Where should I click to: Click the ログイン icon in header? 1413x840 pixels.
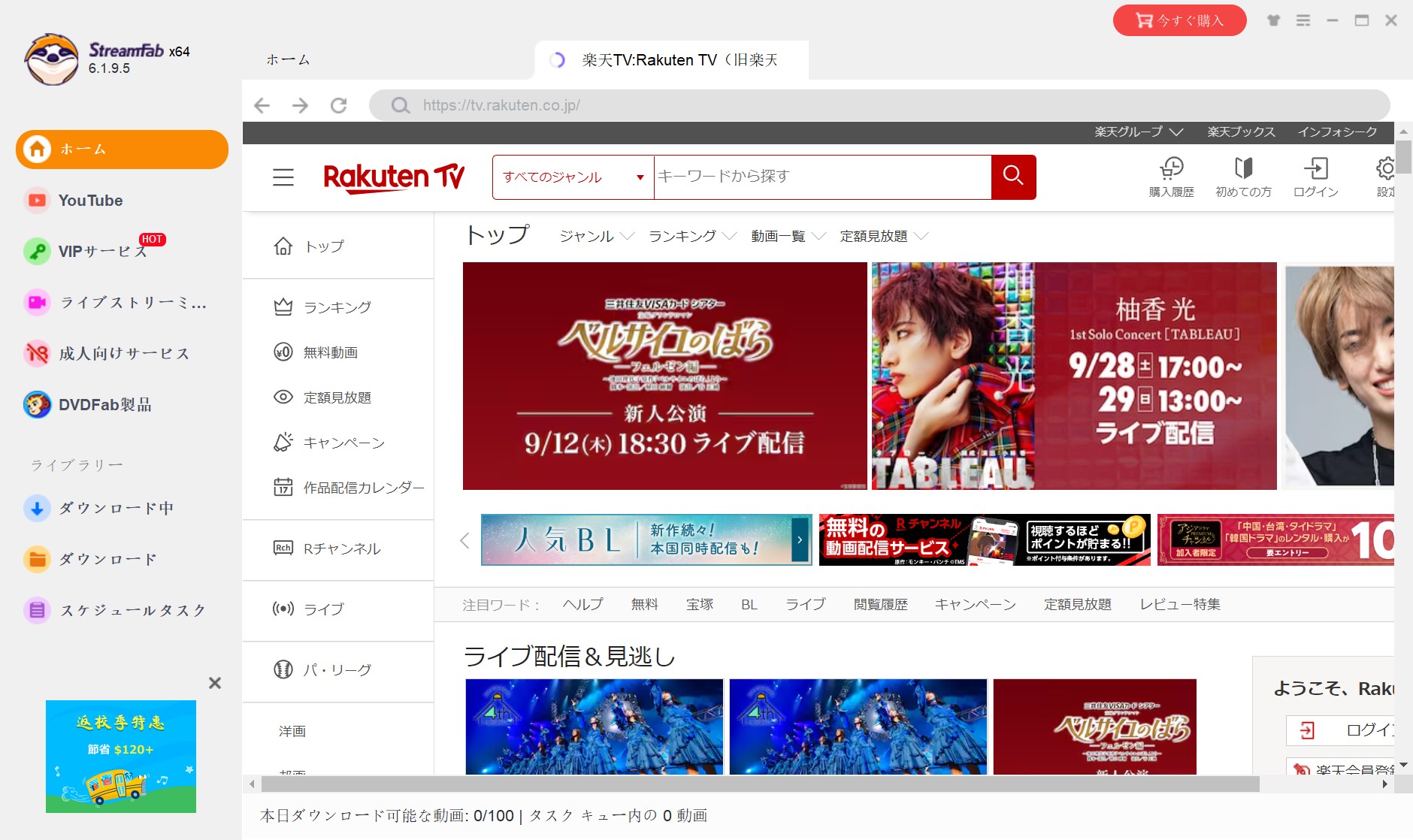(1315, 177)
